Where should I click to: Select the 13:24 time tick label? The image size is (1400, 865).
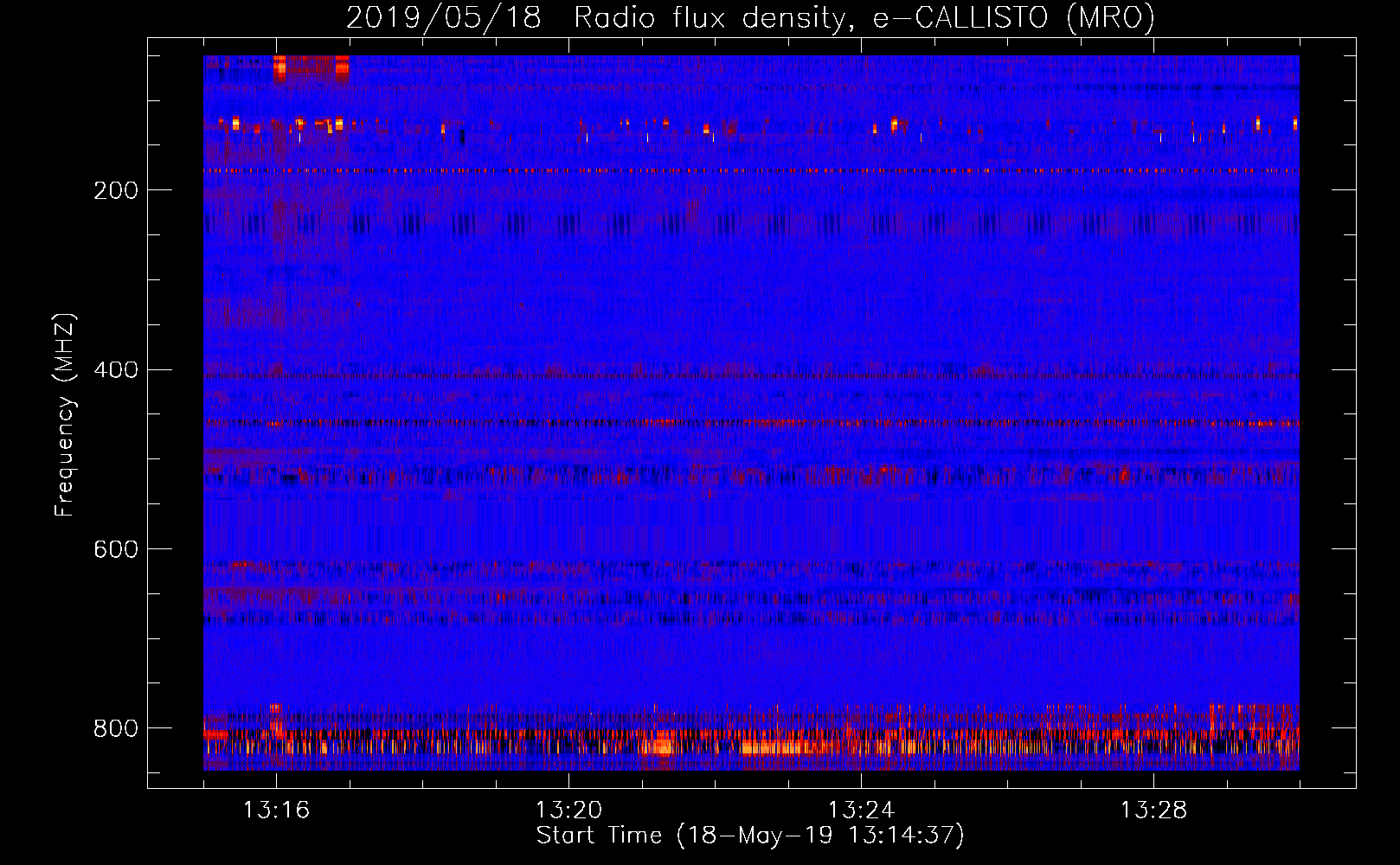(861, 811)
